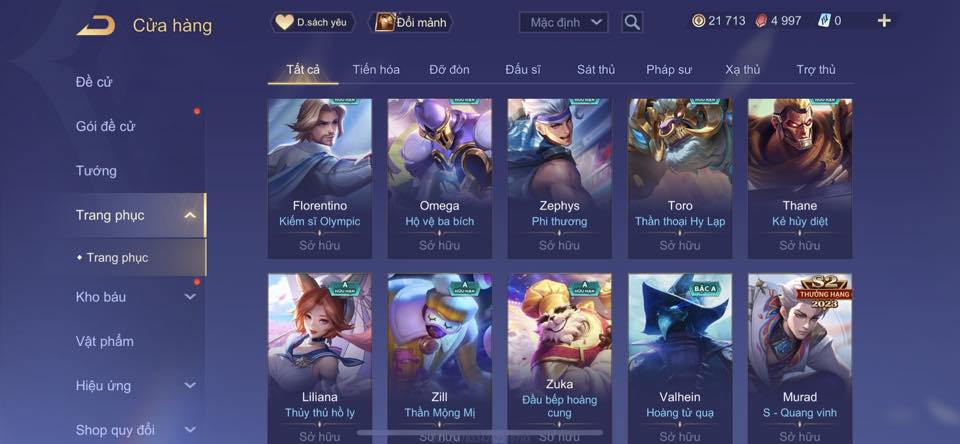Open the D.sách yêu wishlist heart
This screenshot has width=960, height=444.
[284, 23]
